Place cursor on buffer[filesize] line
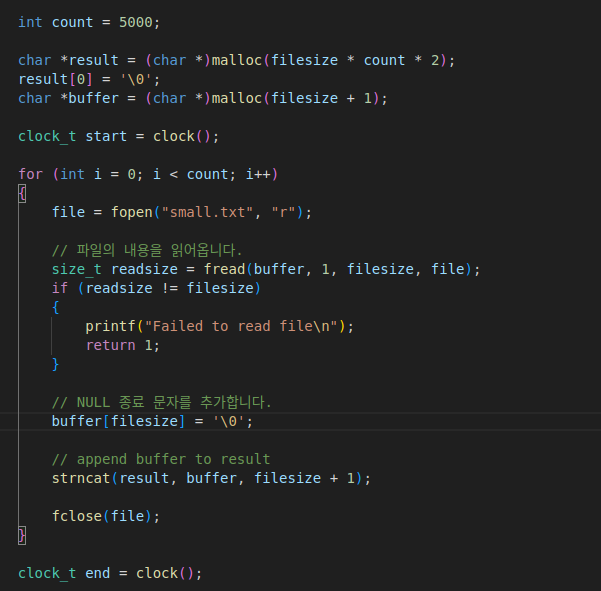Image resolution: width=601 pixels, height=591 pixels. coord(152,421)
